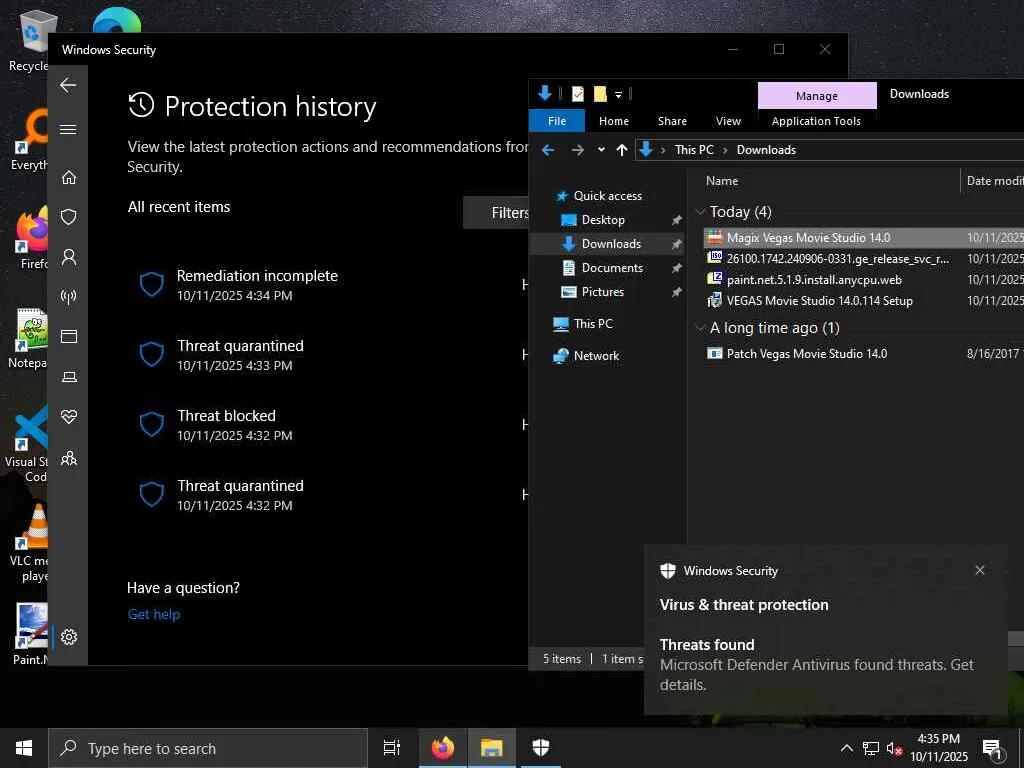Click the Get help link
Image resolution: width=1024 pixels, height=768 pixels.
153,614
